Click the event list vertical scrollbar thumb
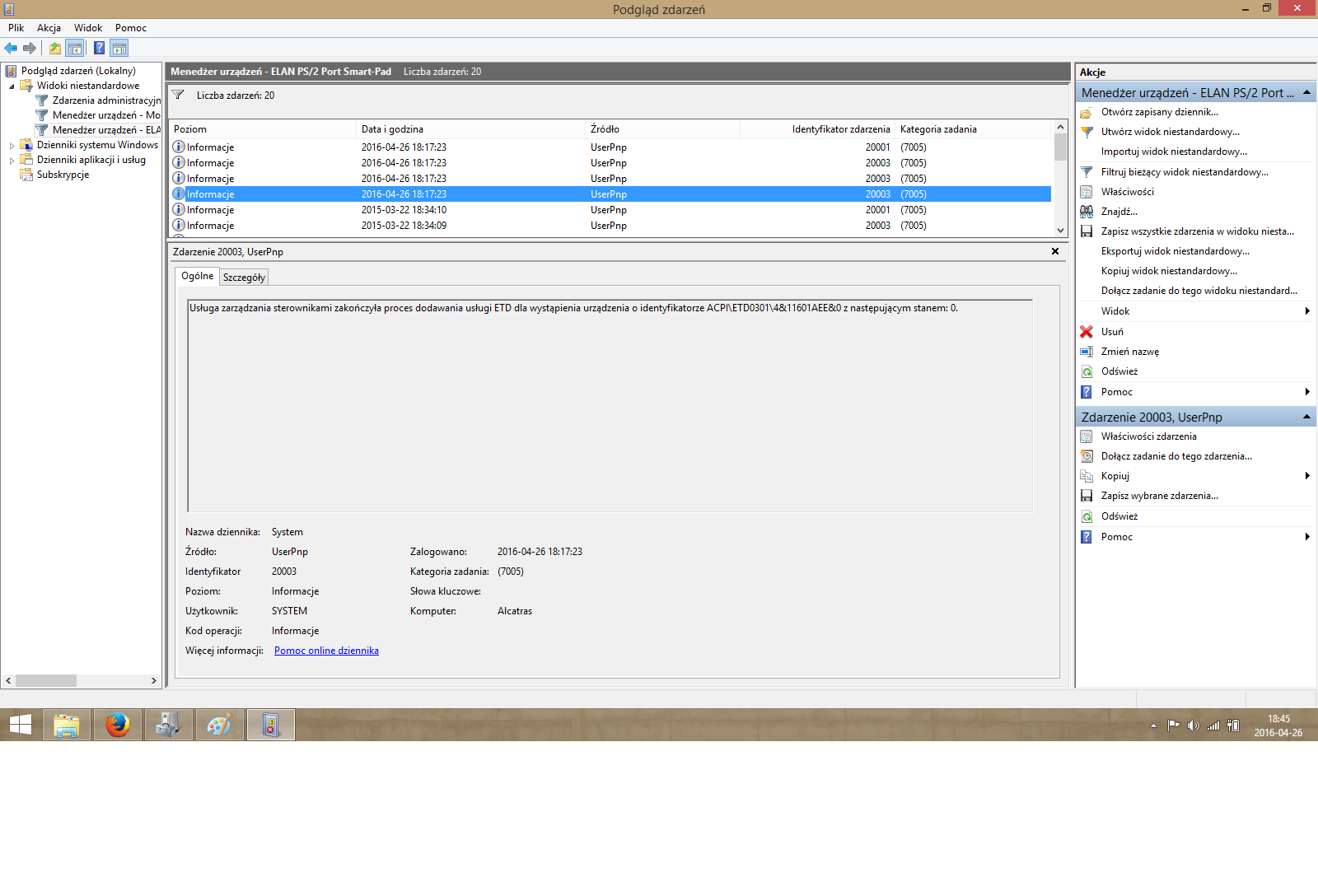 [1060, 147]
